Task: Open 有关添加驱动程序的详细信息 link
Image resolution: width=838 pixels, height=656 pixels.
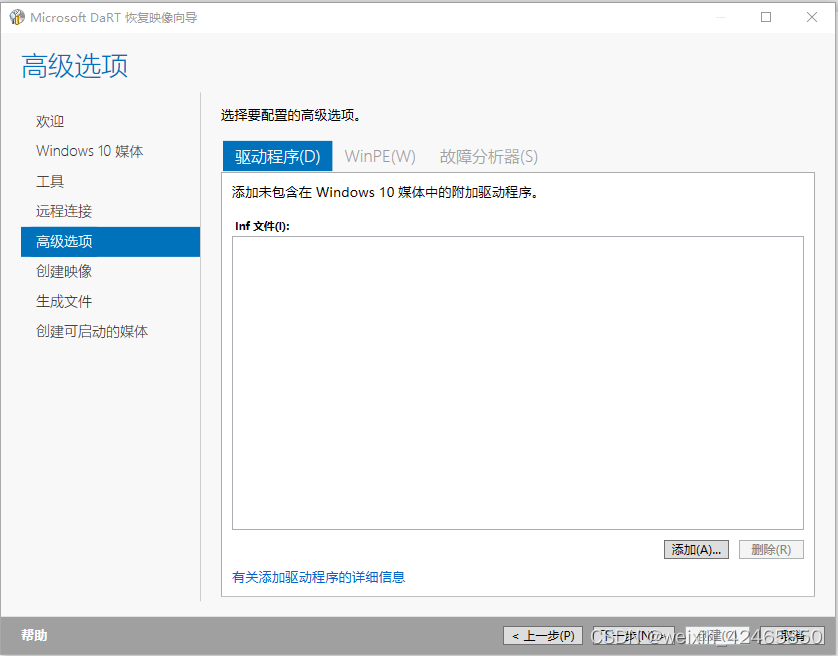Action: (318, 577)
